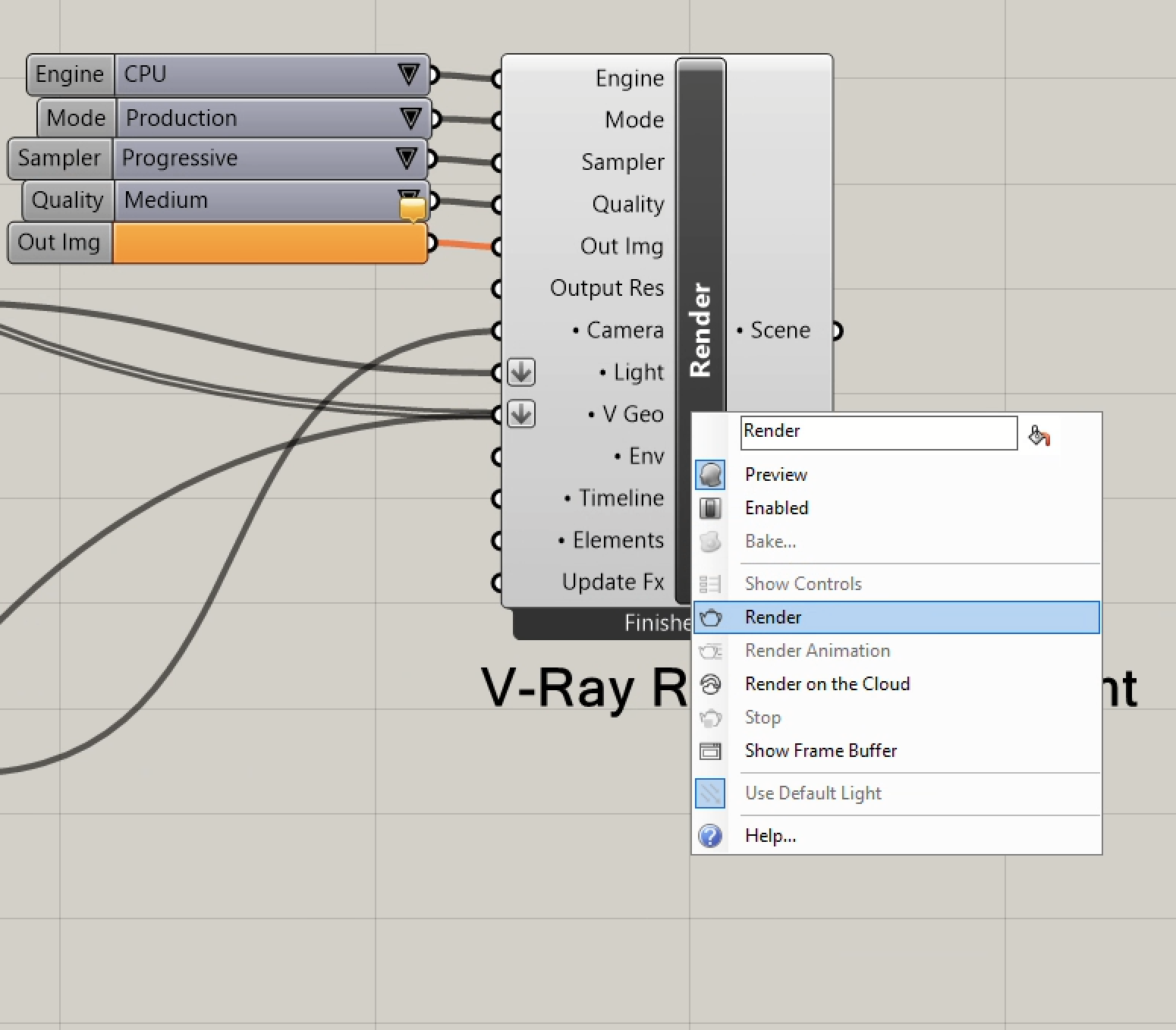Image resolution: width=1176 pixels, height=1030 pixels.
Task: Select Render from the context menu
Action: [897, 617]
